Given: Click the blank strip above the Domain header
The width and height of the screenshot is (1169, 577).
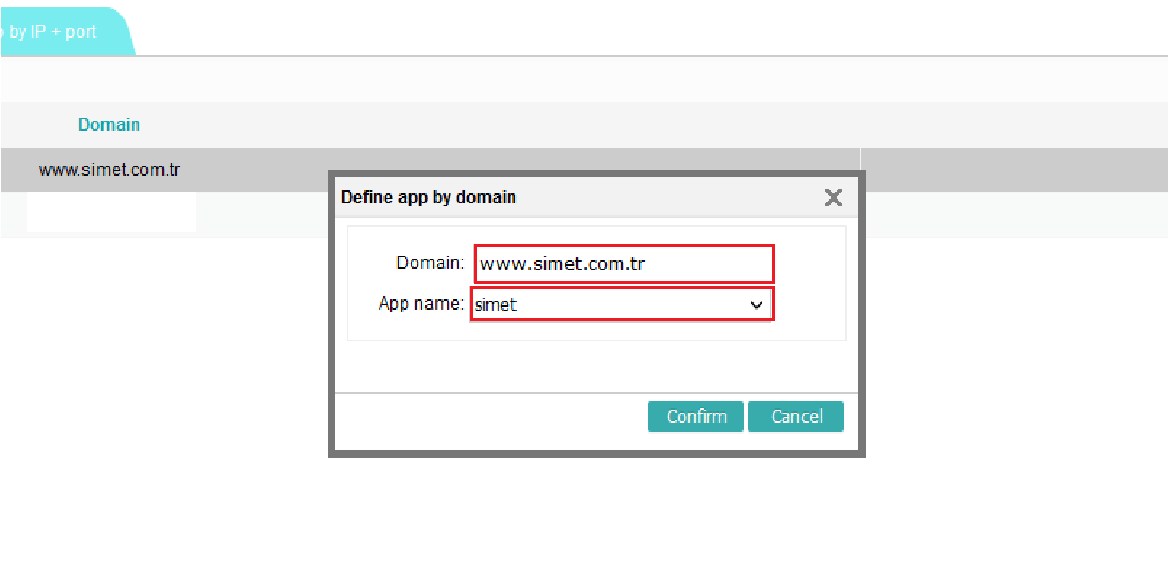Looking at the screenshot, I should pyautogui.click(x=580, y=79).
